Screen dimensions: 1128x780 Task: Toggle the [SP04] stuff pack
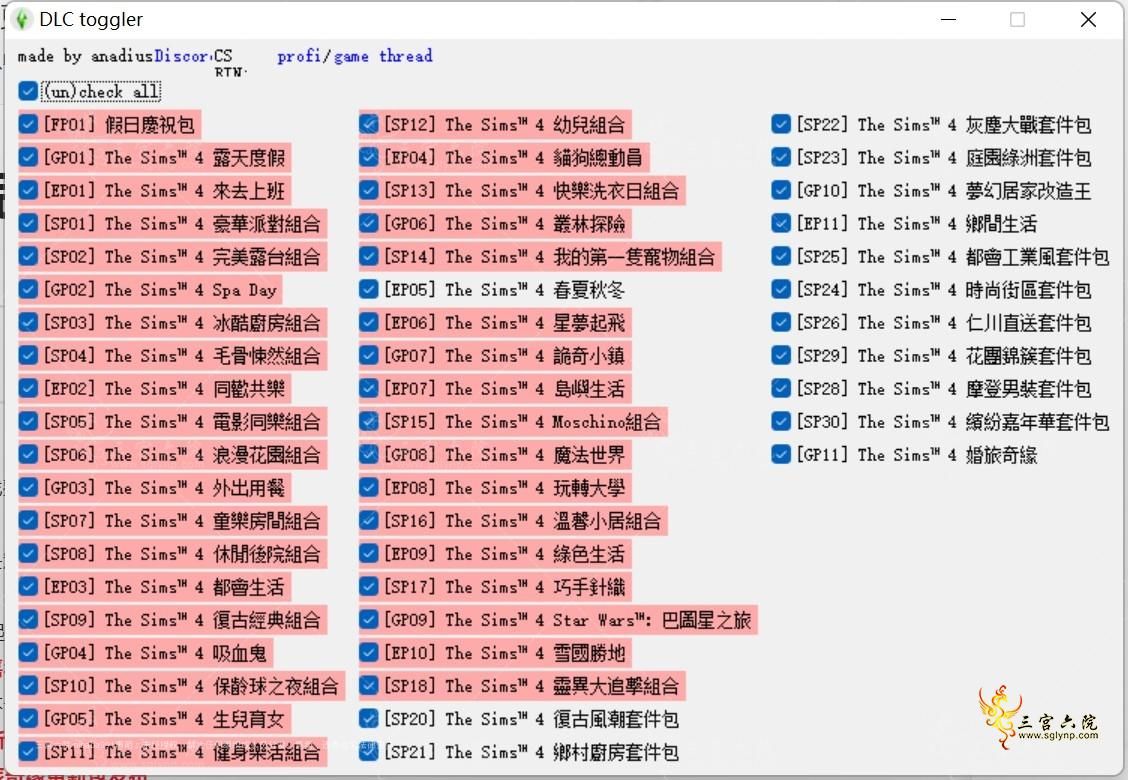coord(28,356)
